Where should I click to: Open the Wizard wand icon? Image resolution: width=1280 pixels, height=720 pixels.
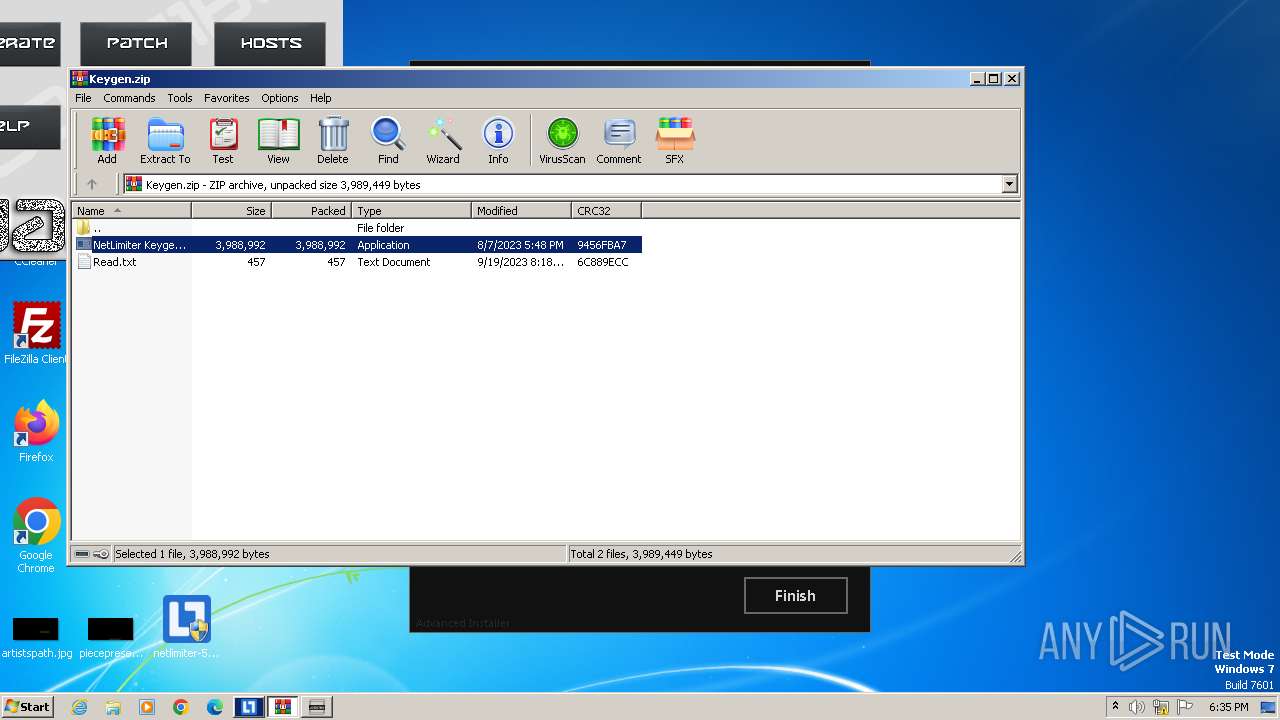443,140
